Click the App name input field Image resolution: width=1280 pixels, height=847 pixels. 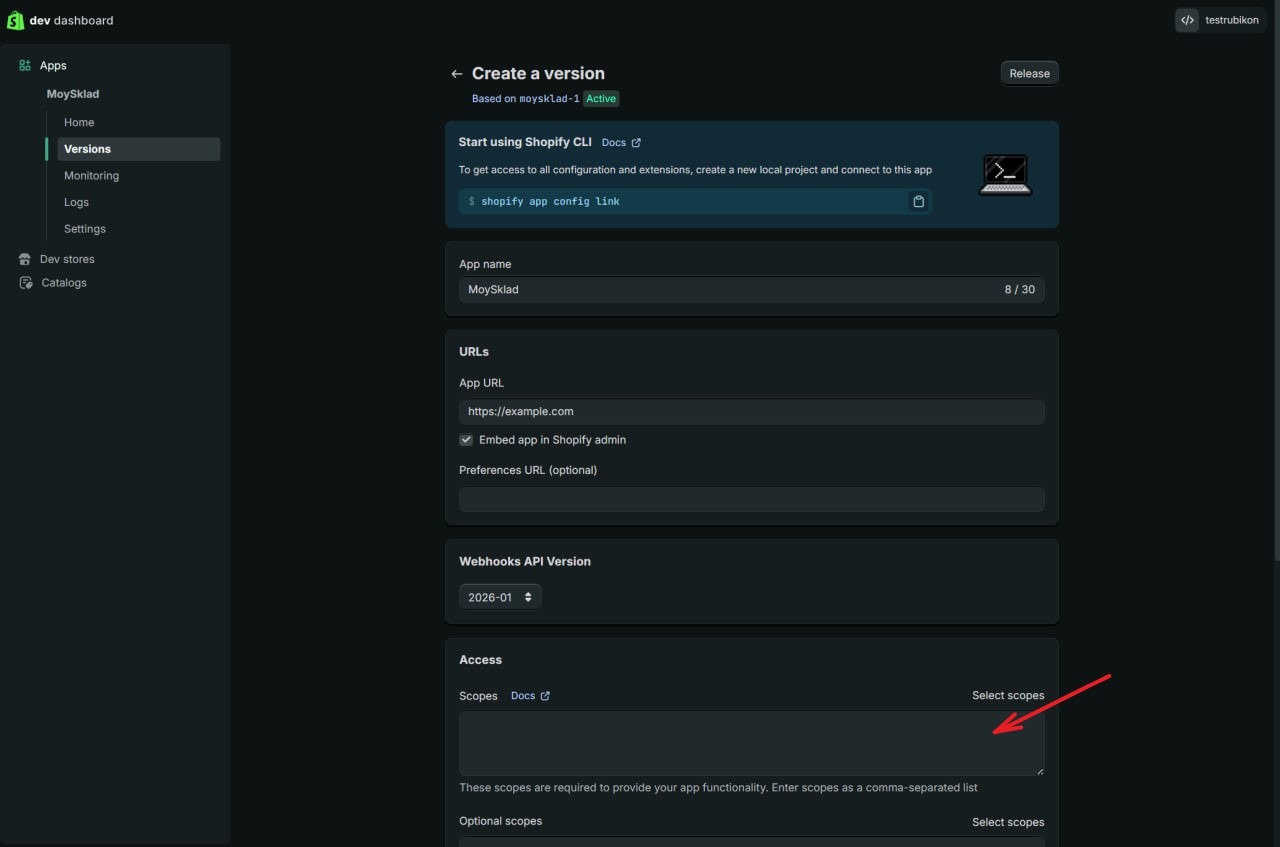[751, 290]
